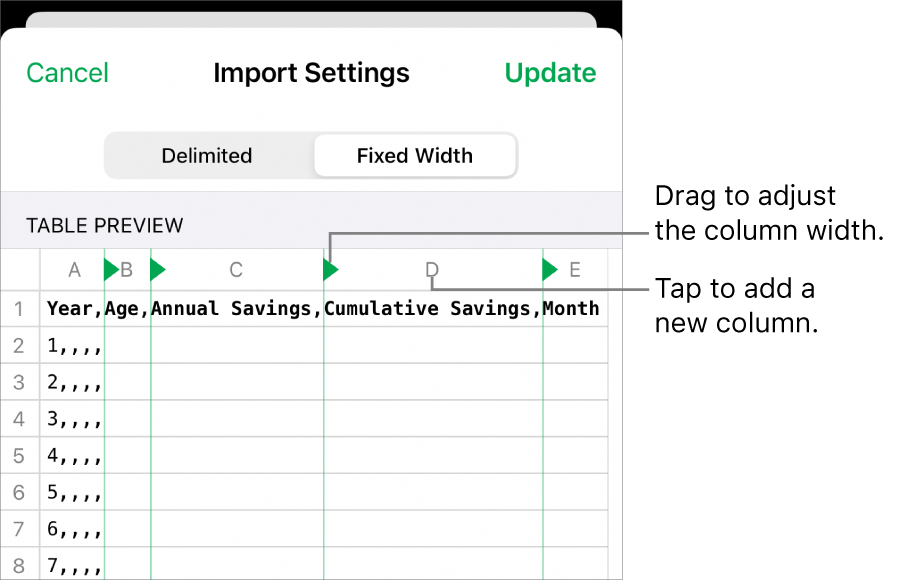Tap column D header to add a new column

[431, 269]
